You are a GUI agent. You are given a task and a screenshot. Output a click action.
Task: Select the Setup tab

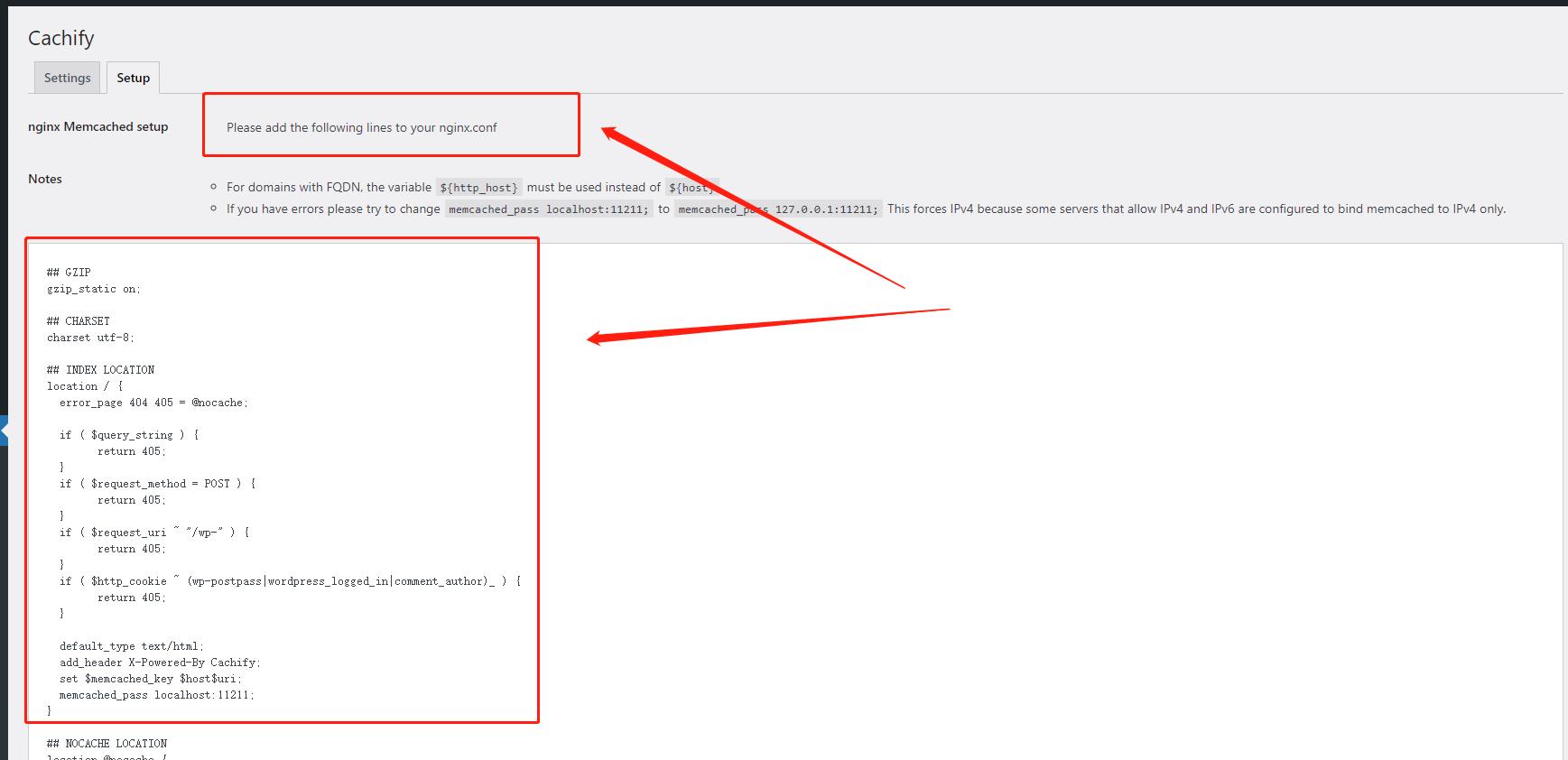[x=134, y=78]
